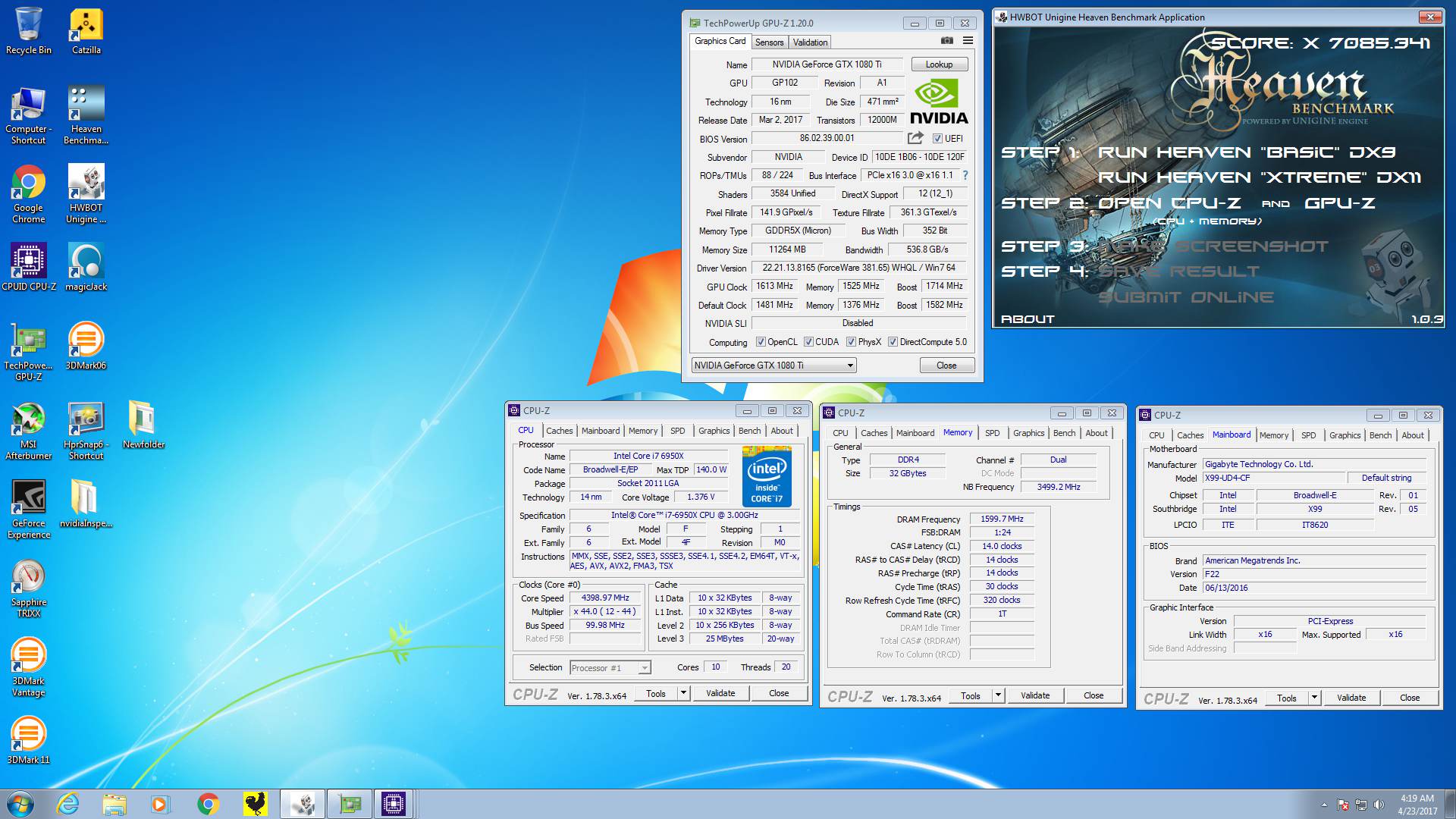Expand Tools dropdown arrow in CPU tab window

(682, 693)
